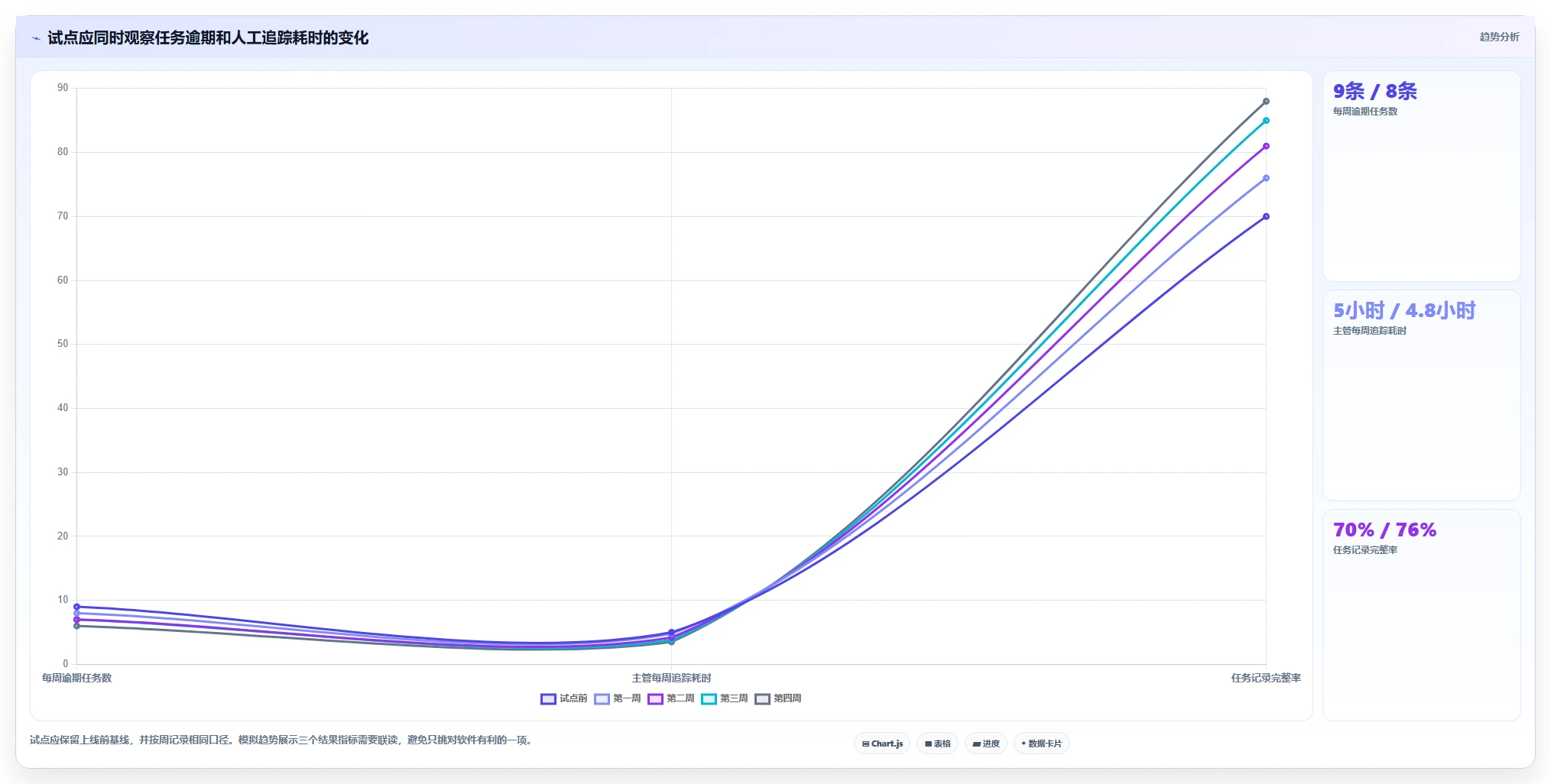Image resolution: width=1551 pixels, height=784 pixels.
Task: Click the footnote starting 试点应保留上线前基线
Action: pos(282,740)
